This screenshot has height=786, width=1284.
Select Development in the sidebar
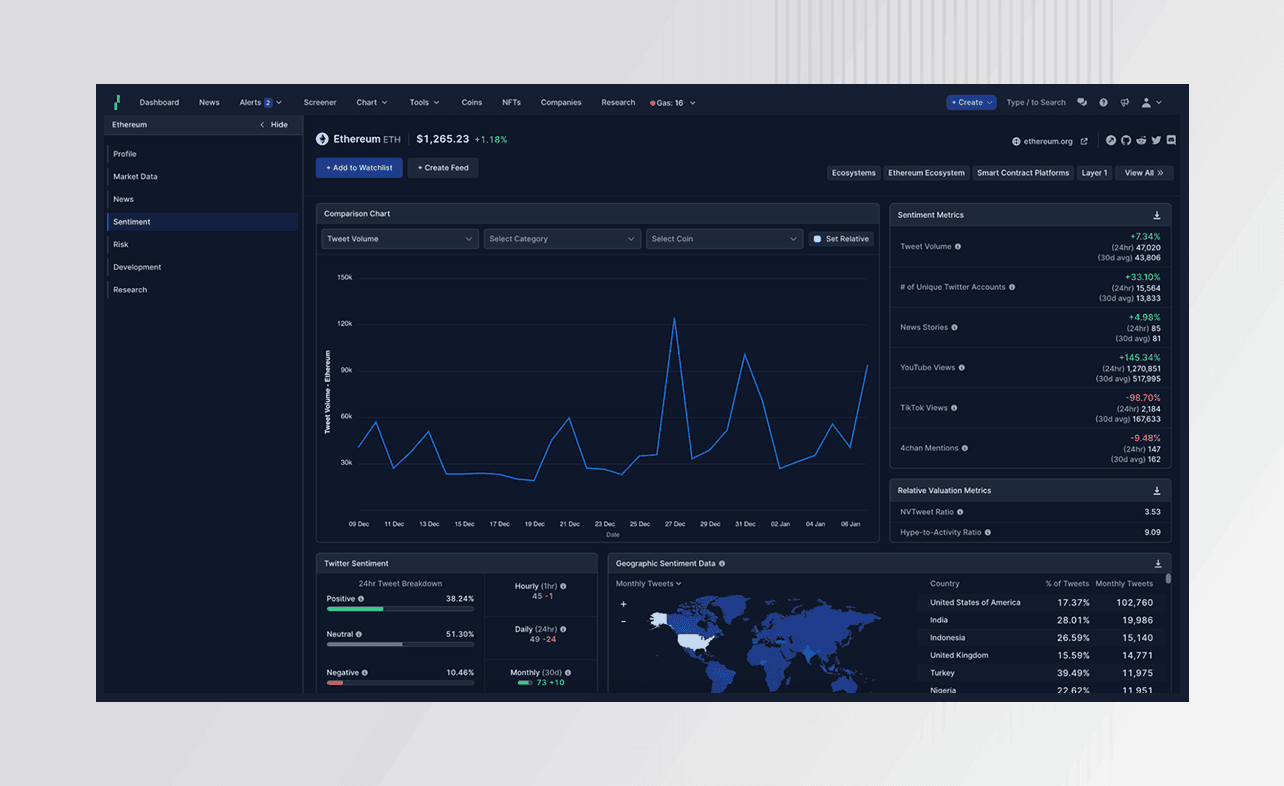pos(203,267)
